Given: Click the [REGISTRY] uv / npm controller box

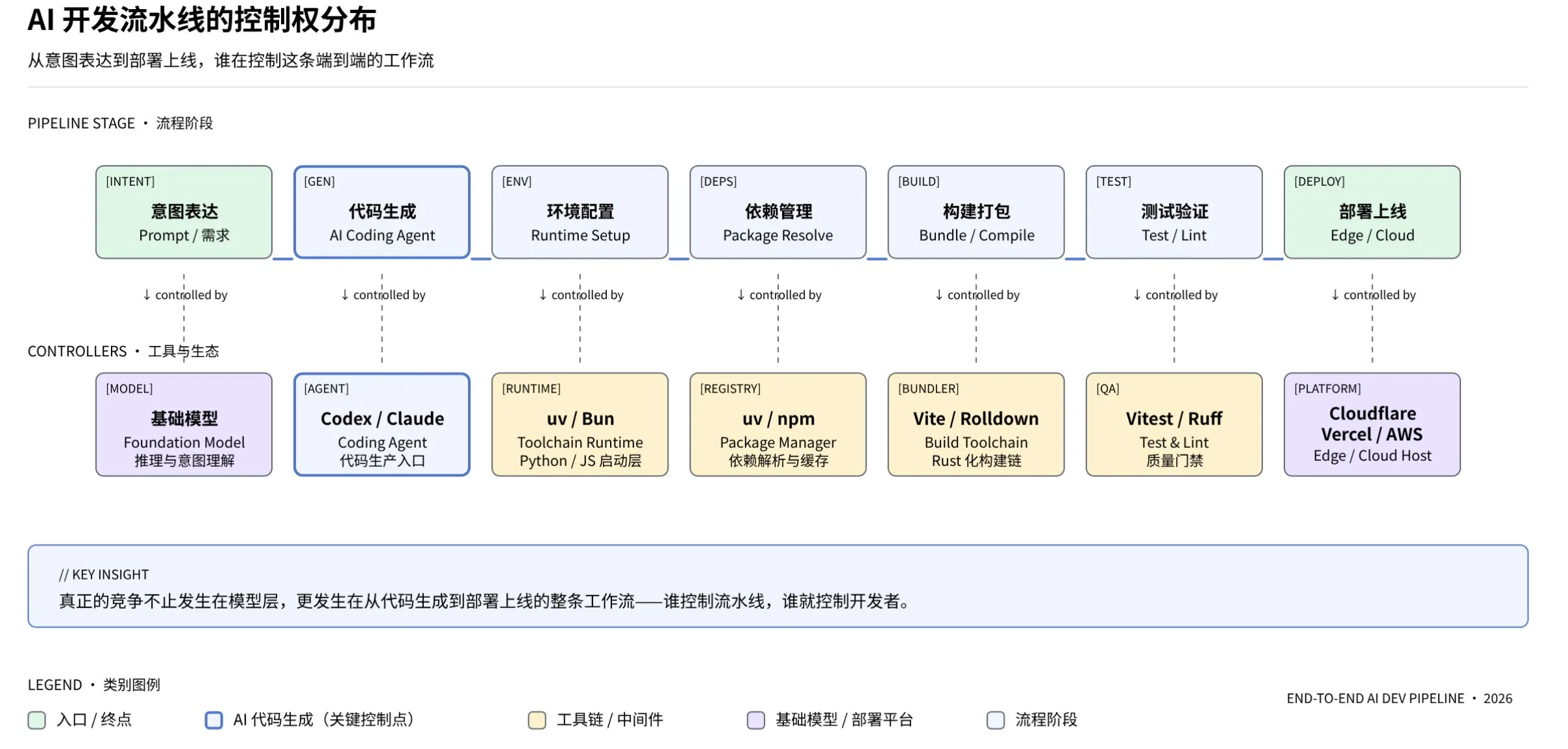Looking at the screenshot, I should coord(778,424).
